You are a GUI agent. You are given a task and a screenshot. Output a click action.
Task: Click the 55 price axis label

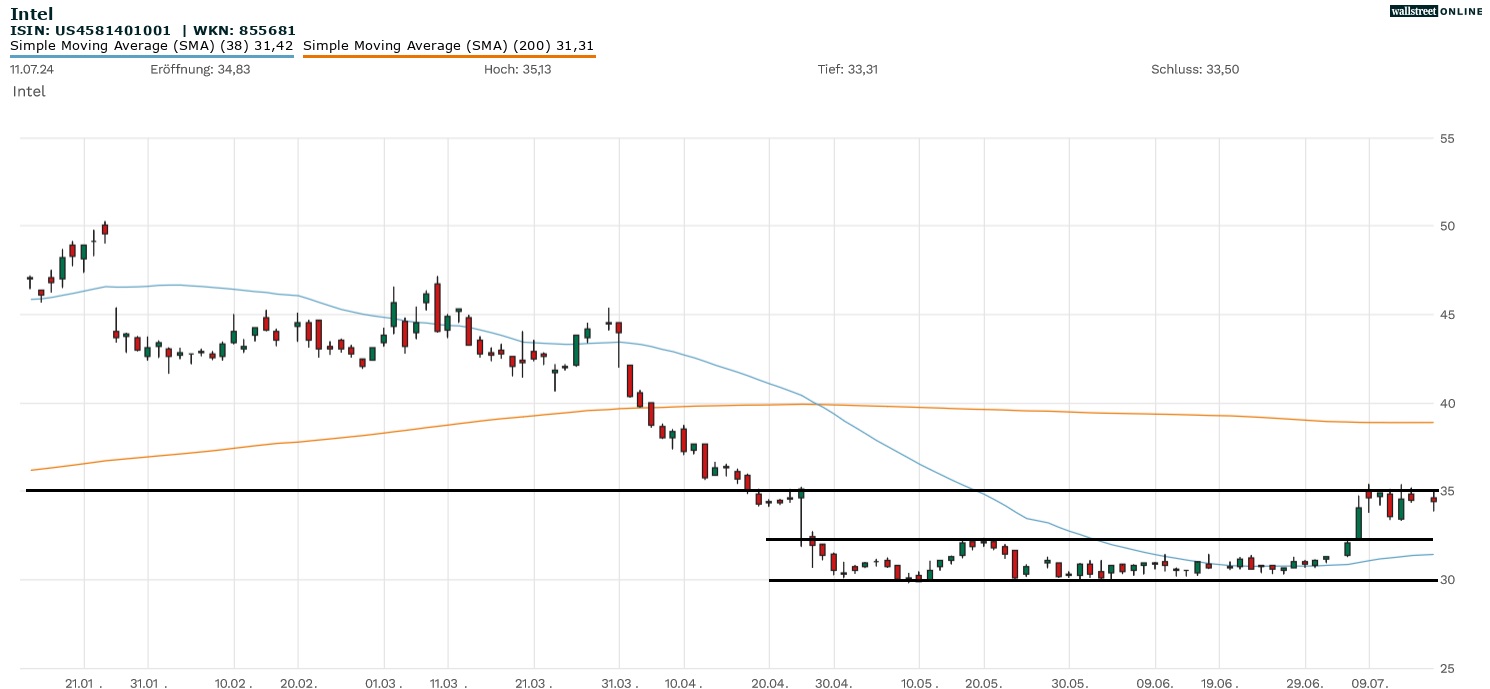tap(1447, 138)
